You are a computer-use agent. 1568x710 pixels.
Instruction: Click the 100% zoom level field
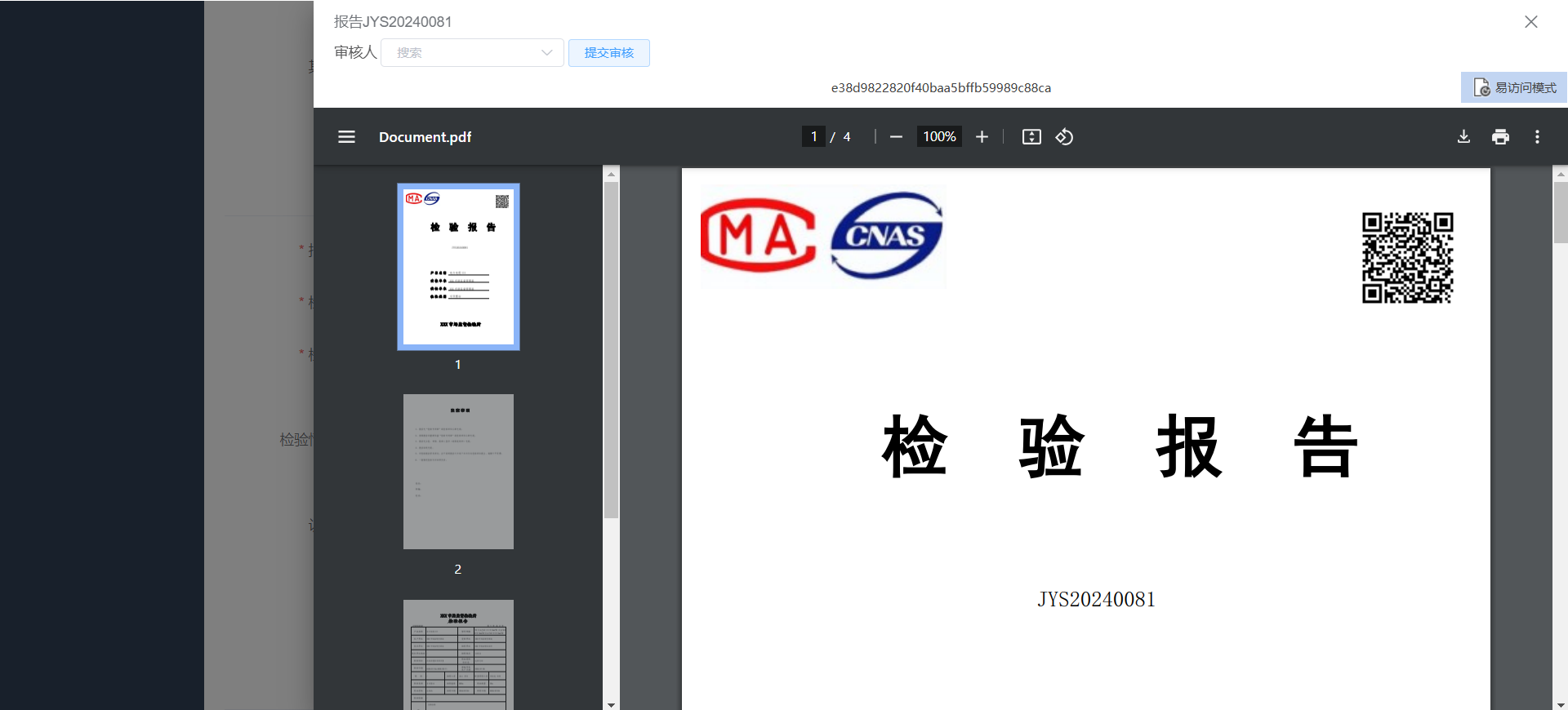coord(939,137)
